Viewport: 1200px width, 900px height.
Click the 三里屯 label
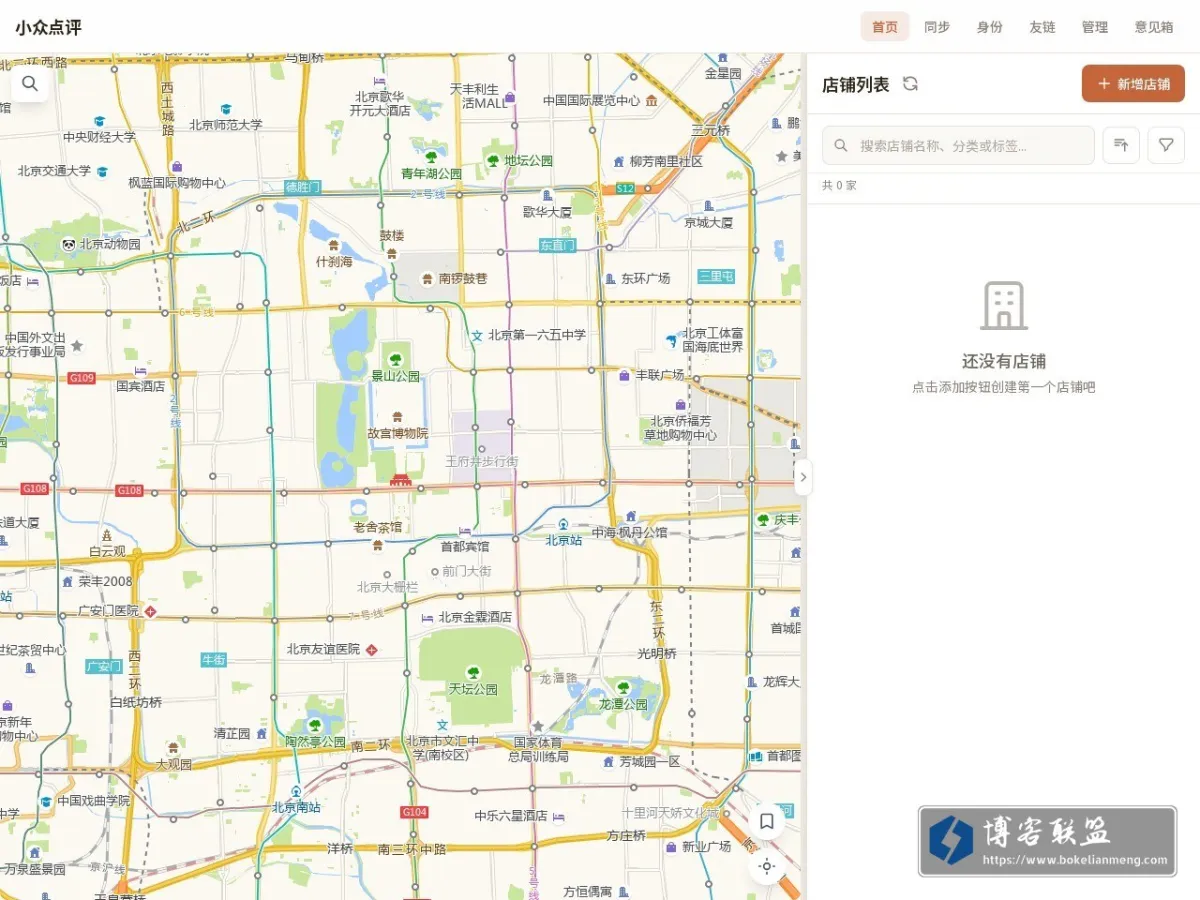coord(716,276)
